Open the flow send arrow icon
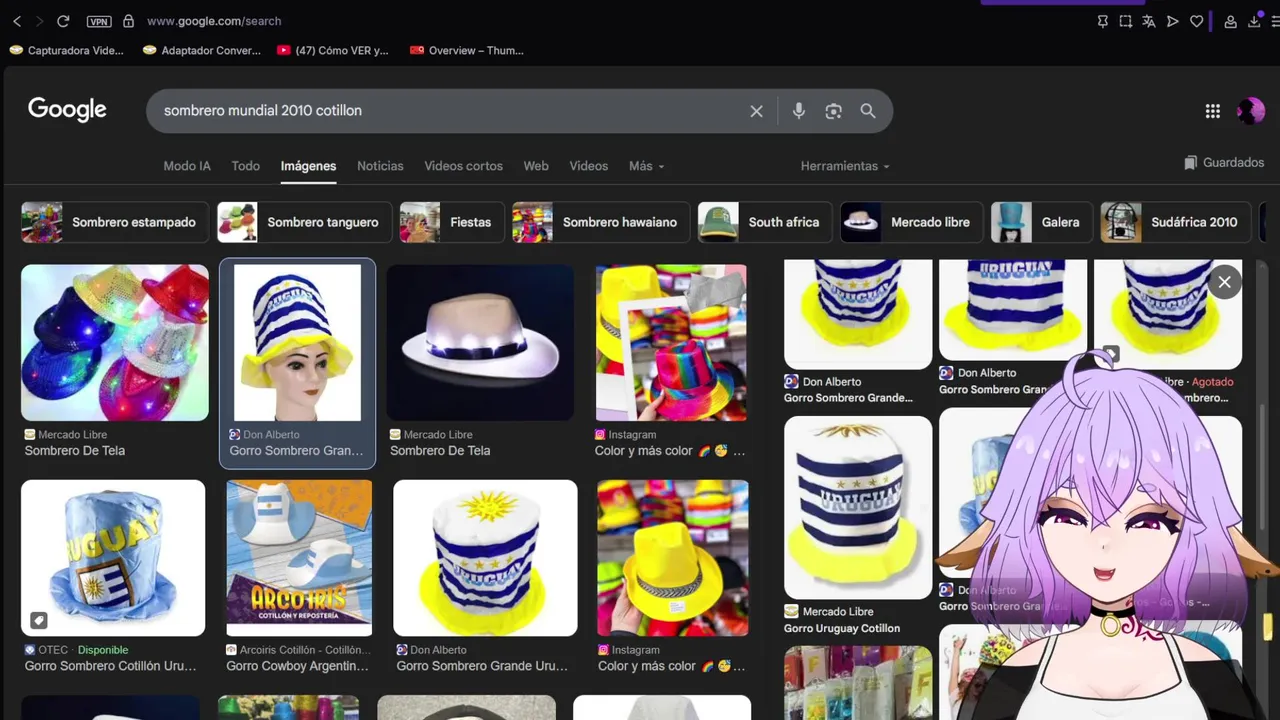1280x720 pixels. point(1172,21)
